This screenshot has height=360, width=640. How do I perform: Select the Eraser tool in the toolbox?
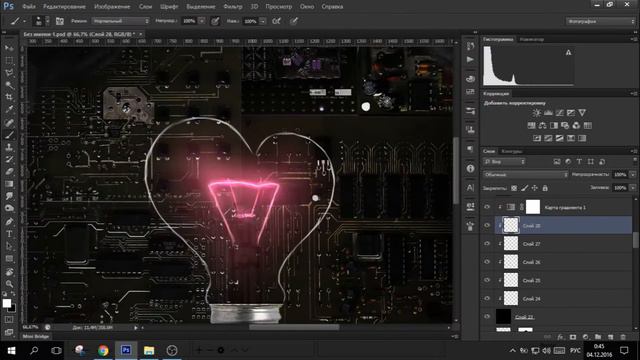(x=9, y=171)
